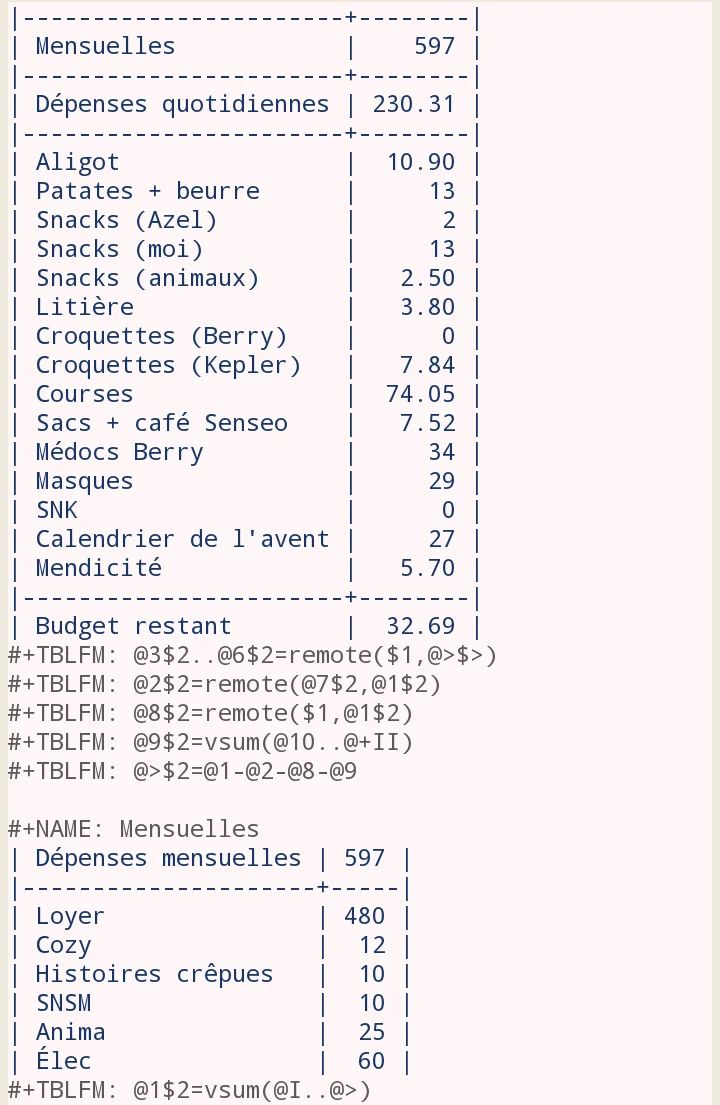Select the Snacks (Azel) amount 2
720x1105 pixels.
[449, 221]
